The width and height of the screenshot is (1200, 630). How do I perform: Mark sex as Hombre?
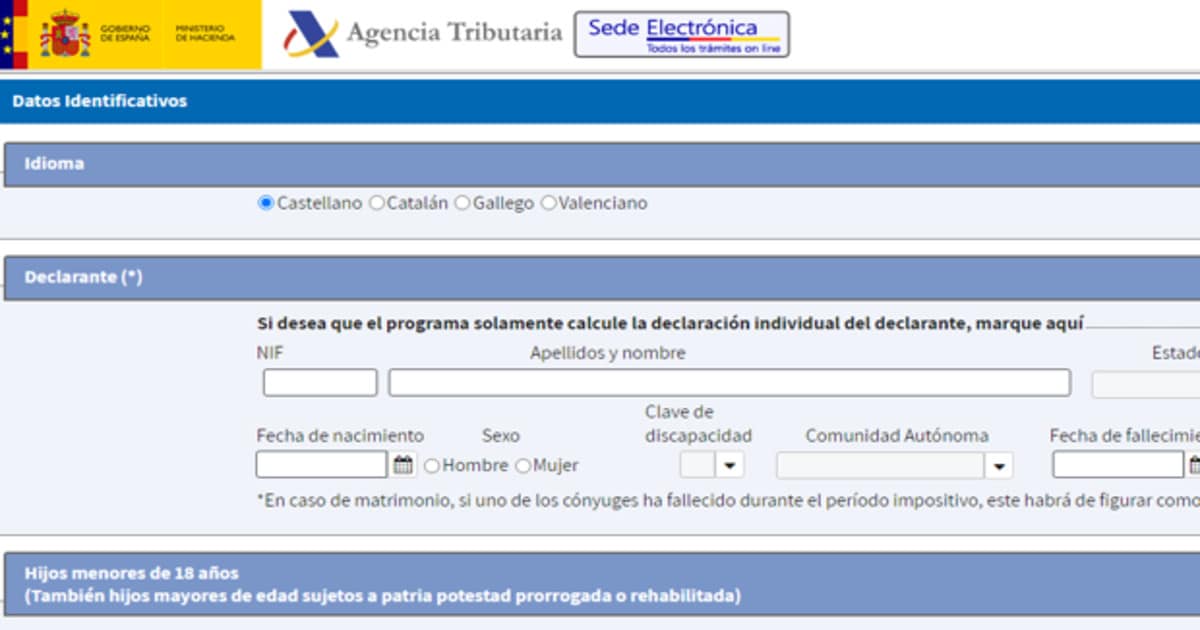pos(432,466)
